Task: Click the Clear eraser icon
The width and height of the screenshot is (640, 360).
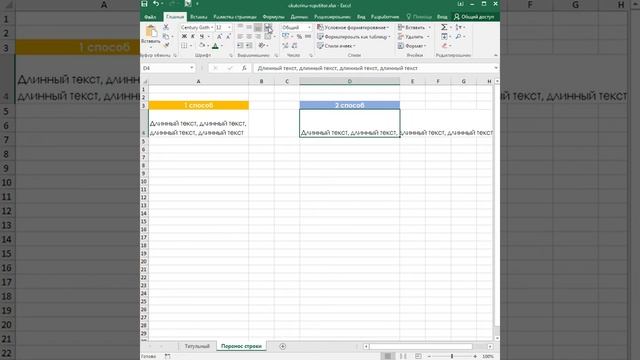Action: point(444,46)
